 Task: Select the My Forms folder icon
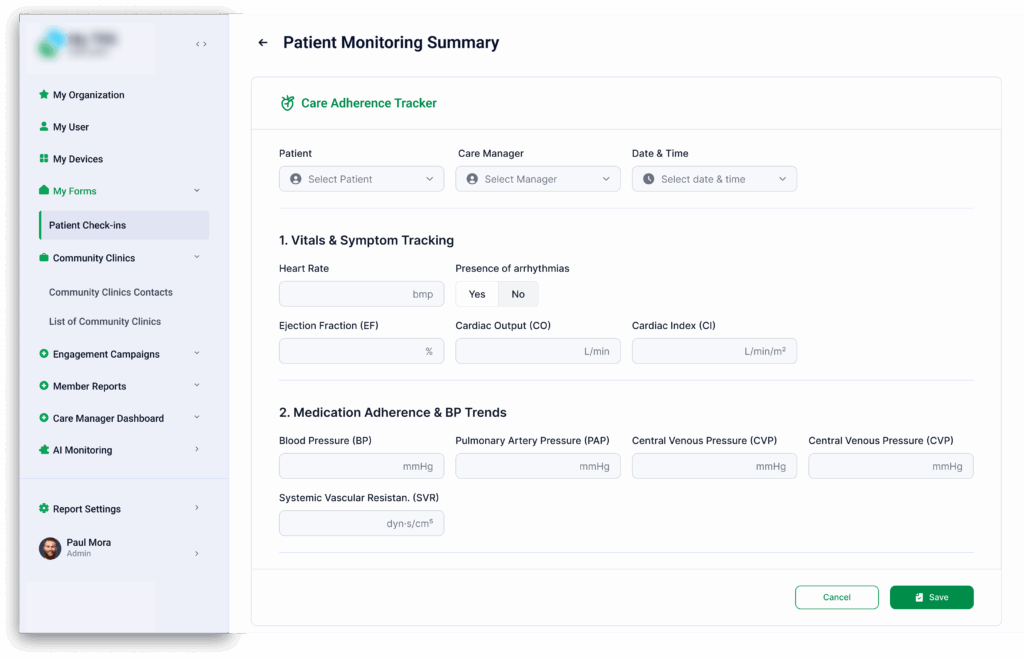[41, 190]
